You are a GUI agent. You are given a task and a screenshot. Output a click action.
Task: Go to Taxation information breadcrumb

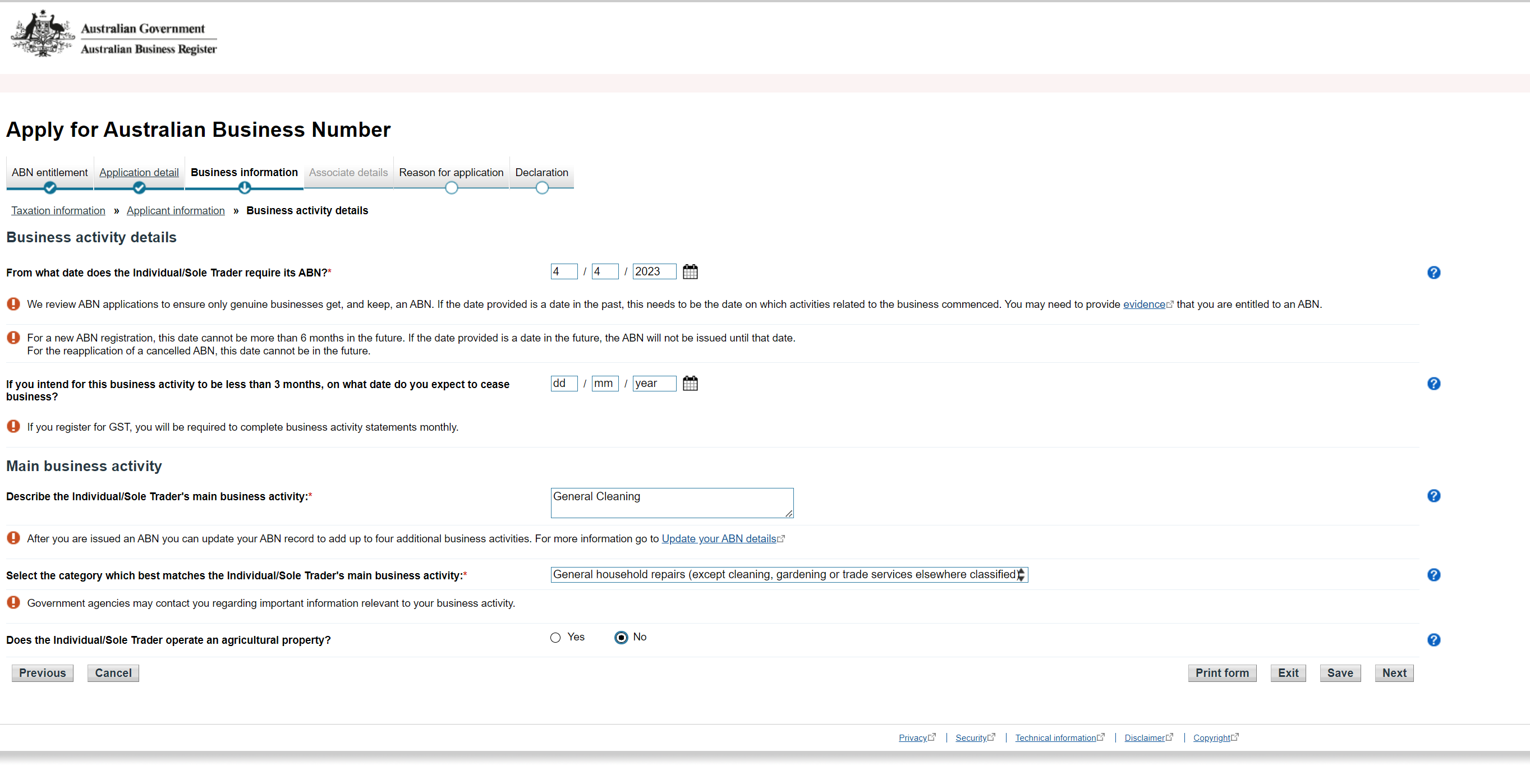[x=58, y=211]
